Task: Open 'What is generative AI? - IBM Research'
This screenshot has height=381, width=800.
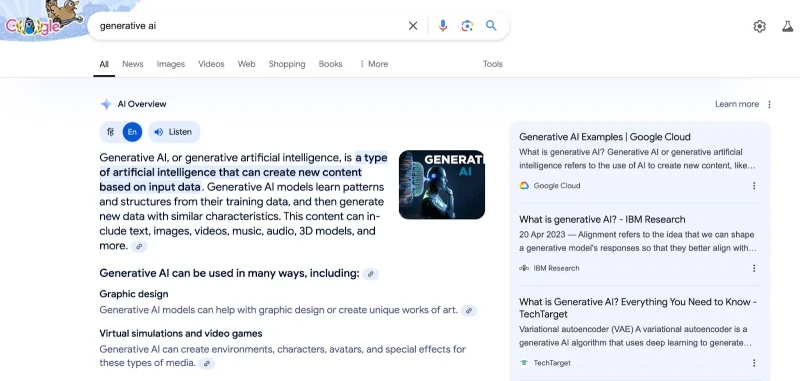Action: [x=602, y=219]
